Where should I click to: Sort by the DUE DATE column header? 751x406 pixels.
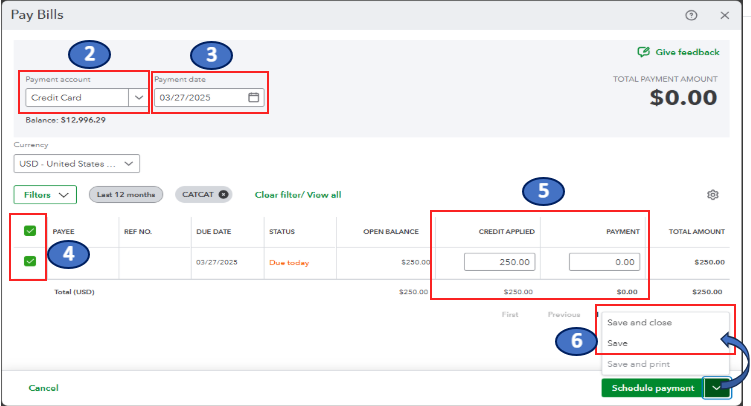click(x=214, y=231)
